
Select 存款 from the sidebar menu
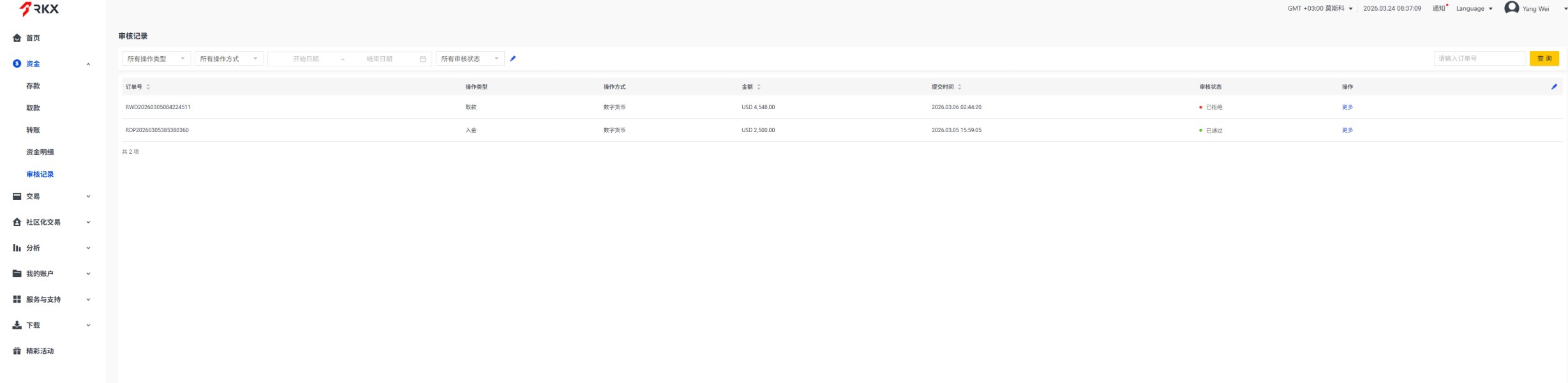click(33, 86)
